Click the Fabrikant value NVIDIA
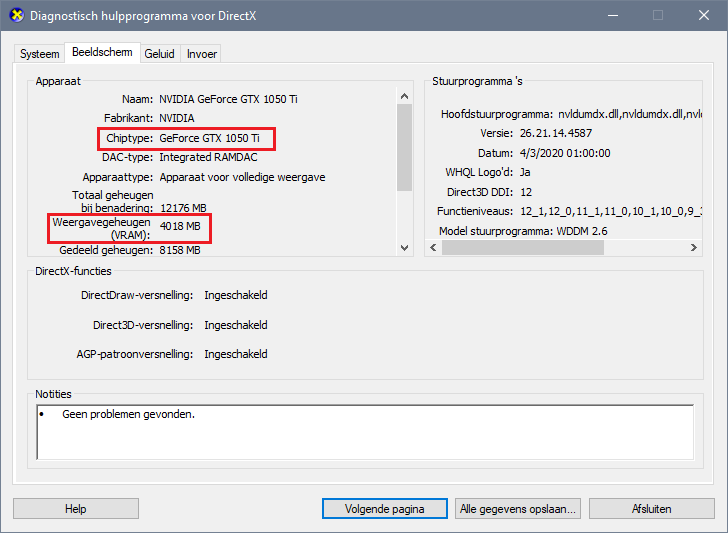The width and height of the screenshot is (728, 533). coord(176,118)
